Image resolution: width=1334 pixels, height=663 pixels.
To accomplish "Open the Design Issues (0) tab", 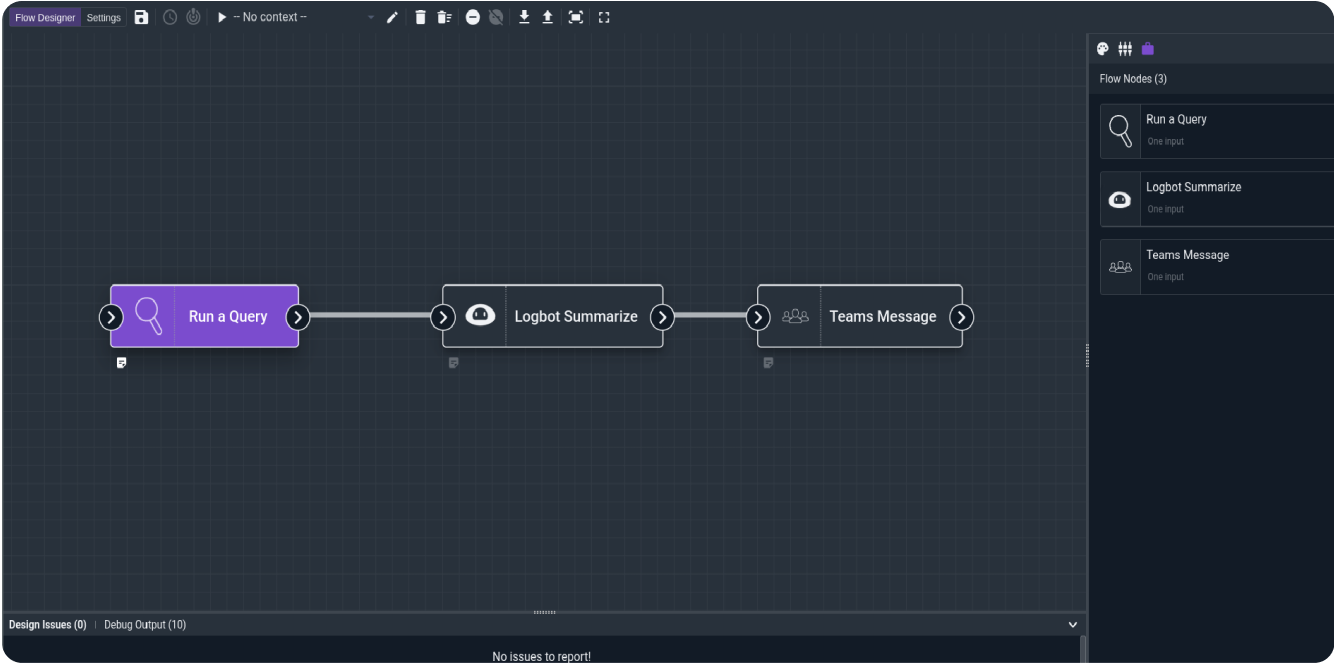I will [x=47, y=625].
